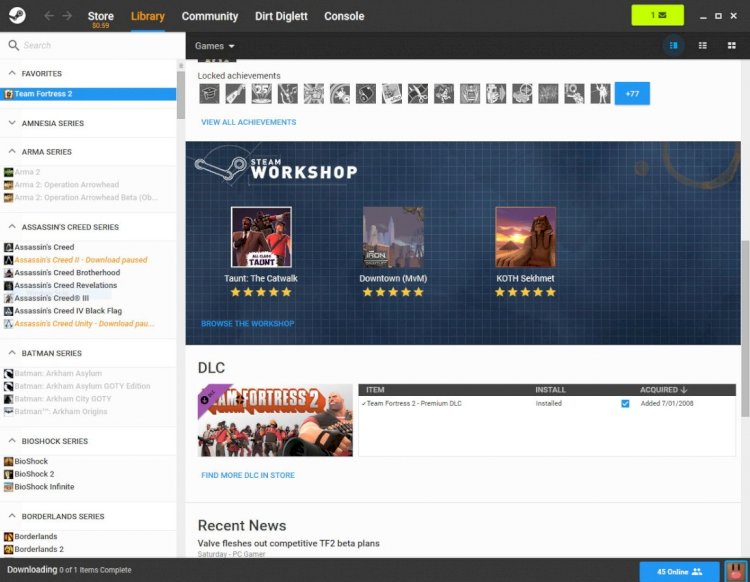750x582 pixels.
Task: Collapse the Borderlands Series category
Action: 12,516
